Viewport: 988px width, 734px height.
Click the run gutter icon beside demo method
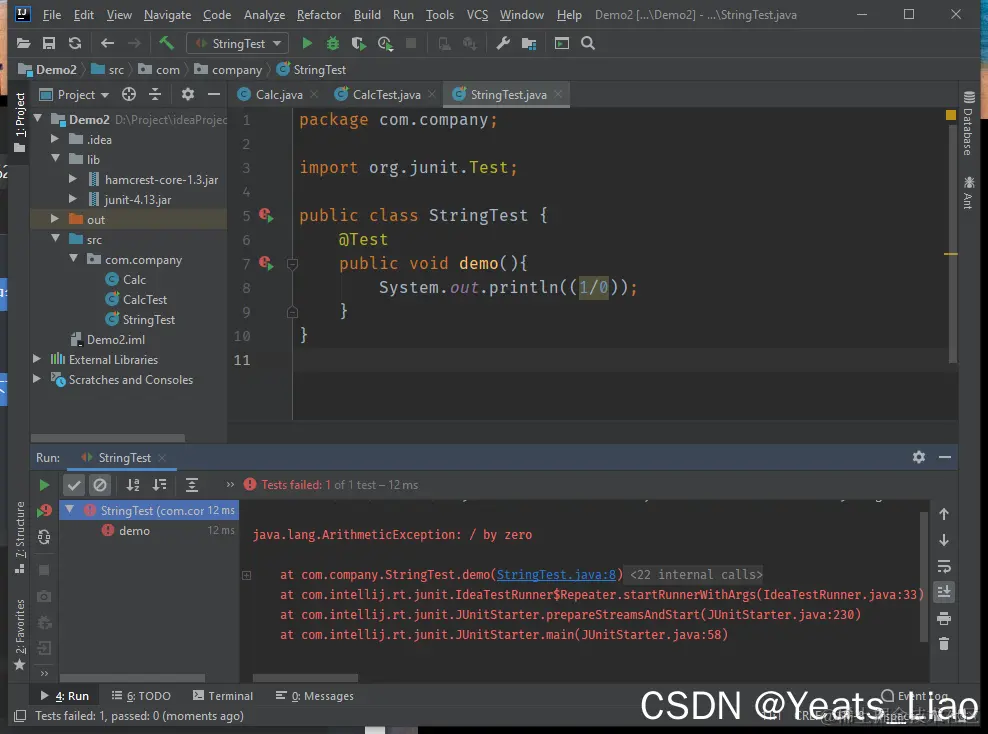266,263
